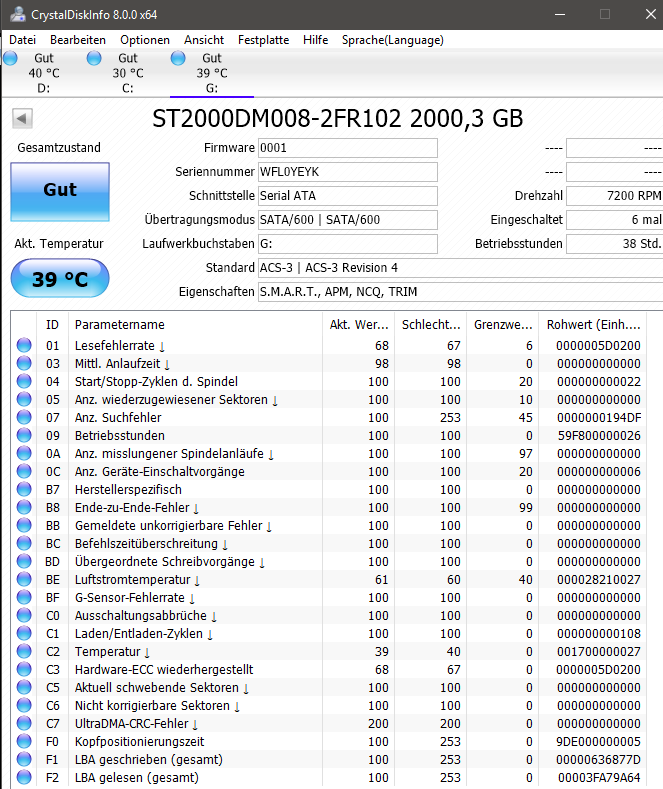This screenshot has height=789, width=663.
Task: Click status icon of Lesefehlerrate row
Action: tap(24, 345)
